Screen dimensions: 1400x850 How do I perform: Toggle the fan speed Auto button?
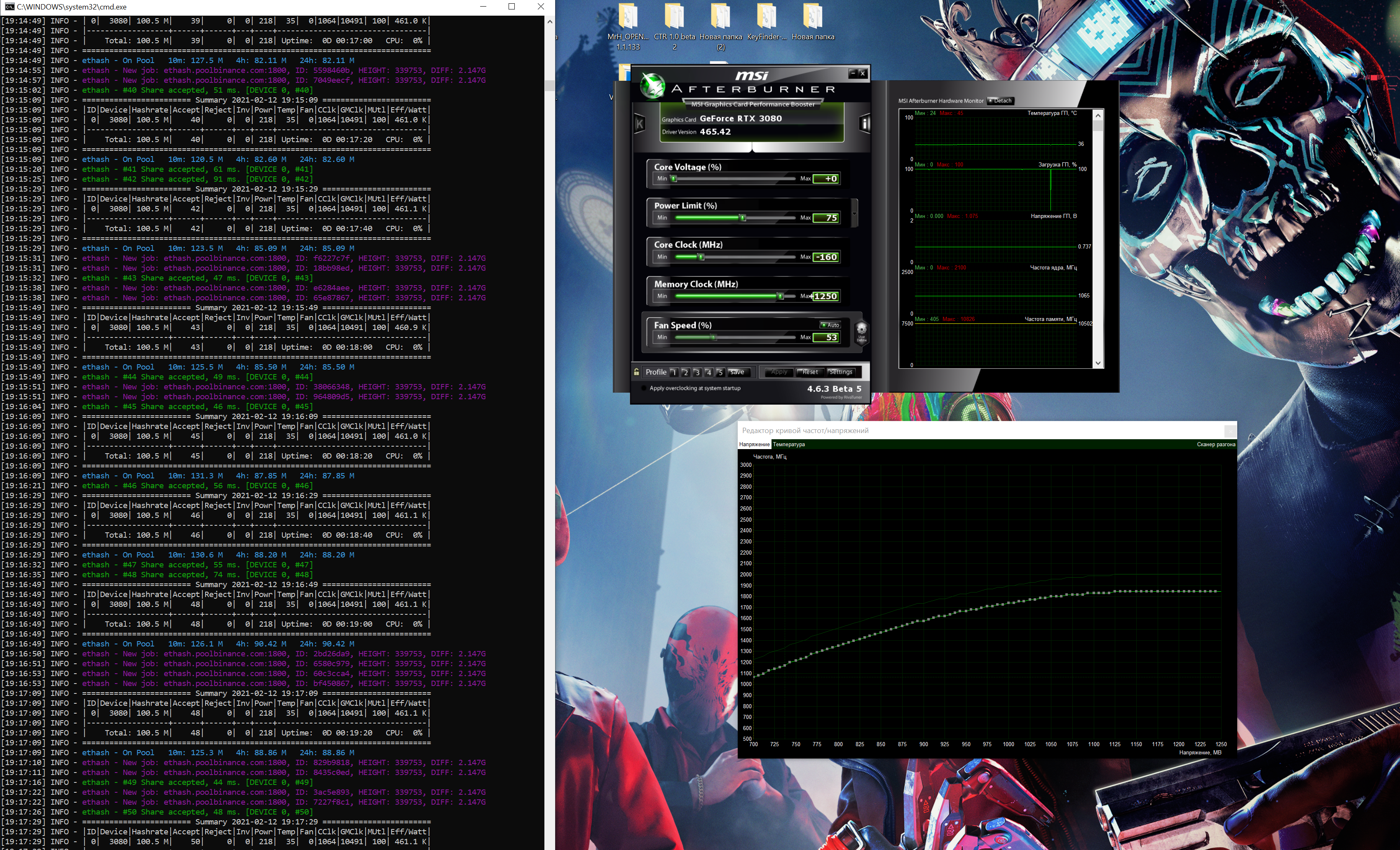(x=830, y=325)
